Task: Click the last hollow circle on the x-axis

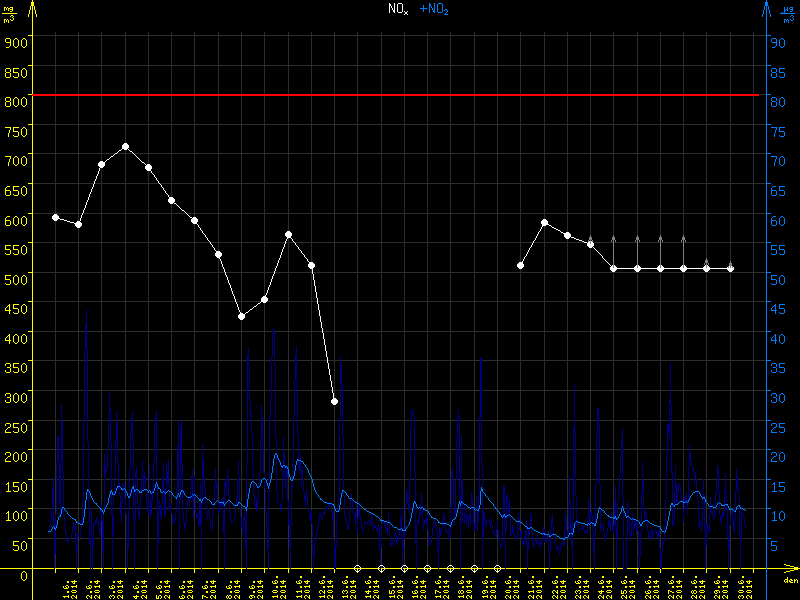Action: point(497,568)
